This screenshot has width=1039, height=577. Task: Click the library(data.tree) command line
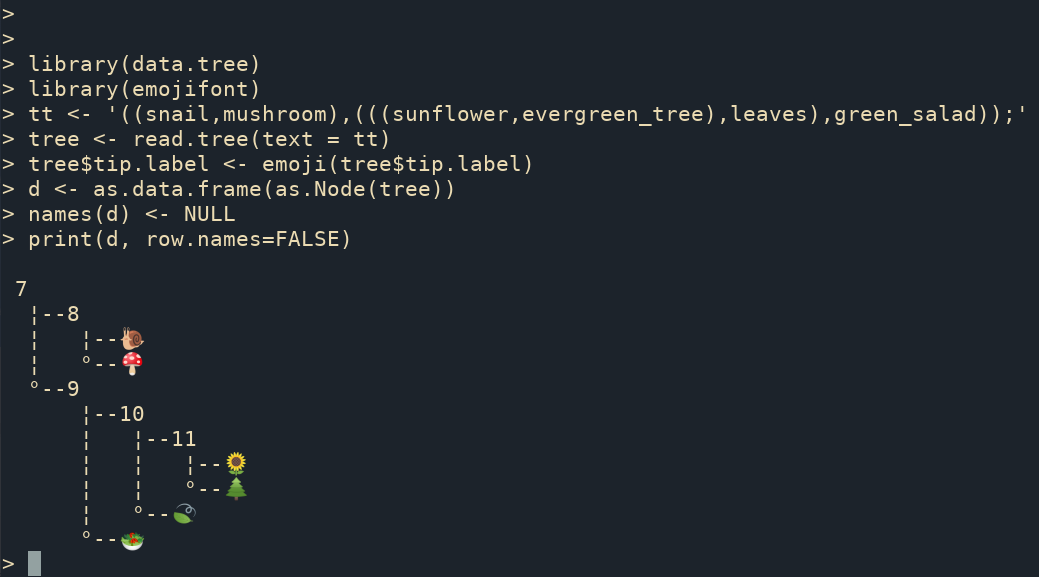click(144, 64)
